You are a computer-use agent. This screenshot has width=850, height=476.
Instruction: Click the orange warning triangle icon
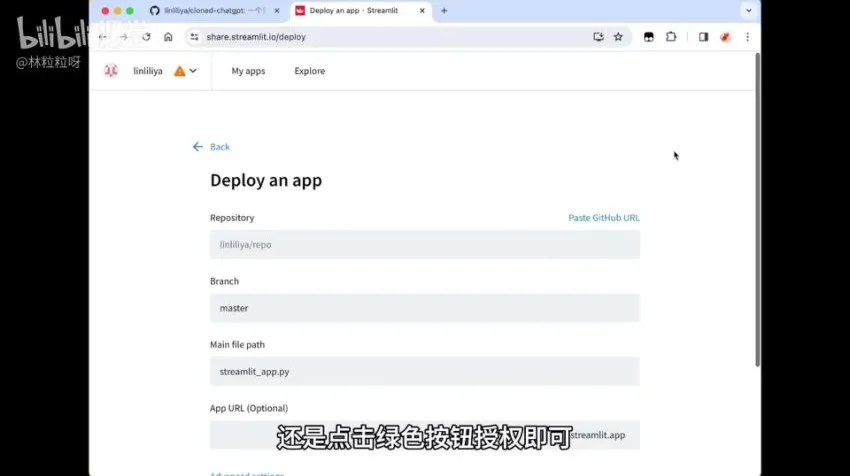(x=179, y=71)
